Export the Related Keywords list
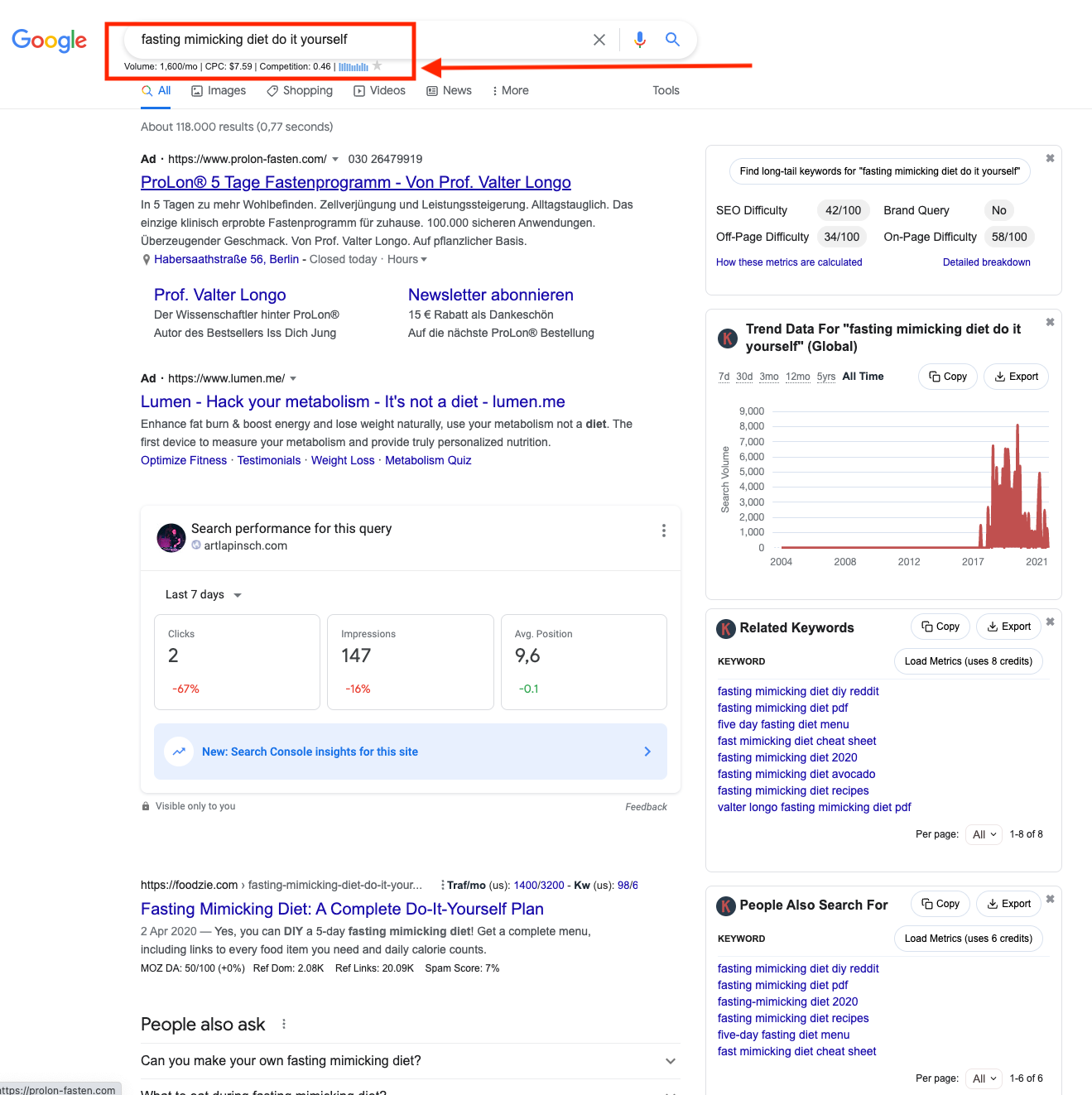This screenshot has height=1095, width=1092. [x=1009, y=627]
